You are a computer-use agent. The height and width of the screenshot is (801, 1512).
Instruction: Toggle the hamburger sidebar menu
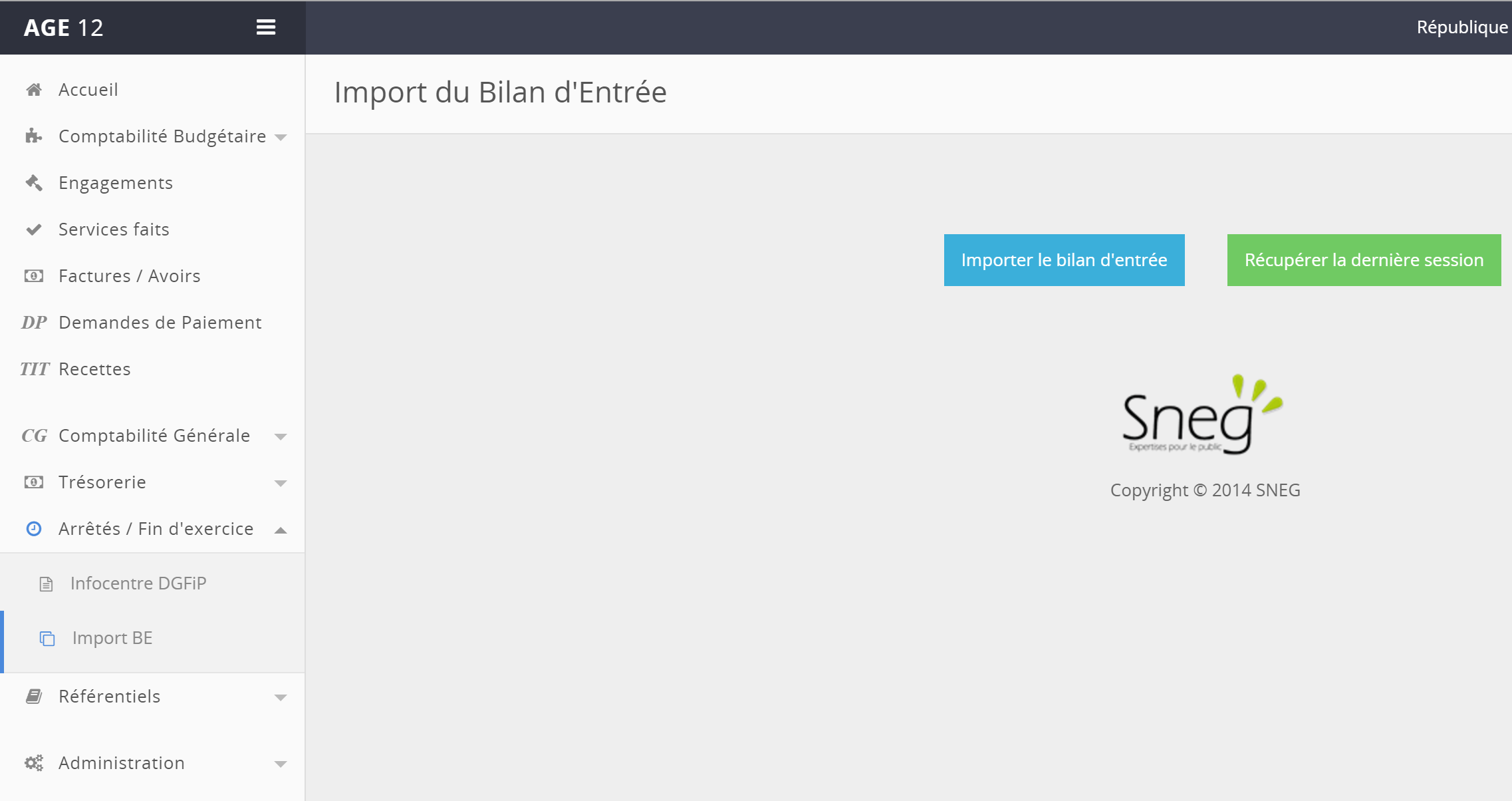[266, 27]
